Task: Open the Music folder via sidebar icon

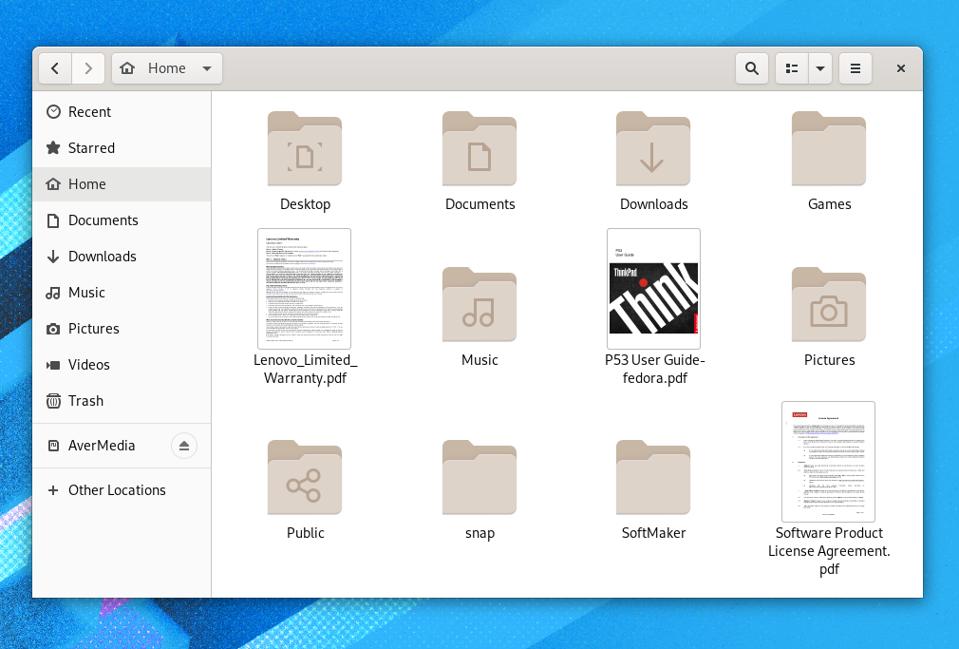Action: point(88,292)
